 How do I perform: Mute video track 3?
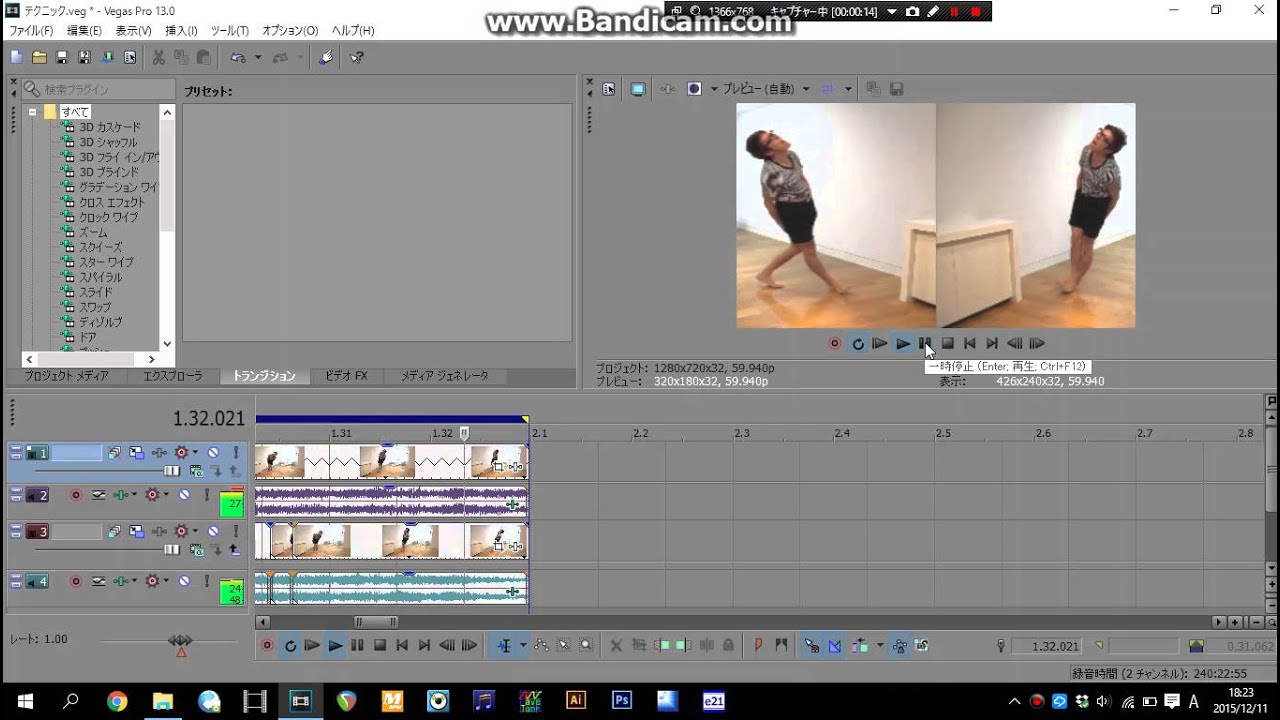[213, 532]
